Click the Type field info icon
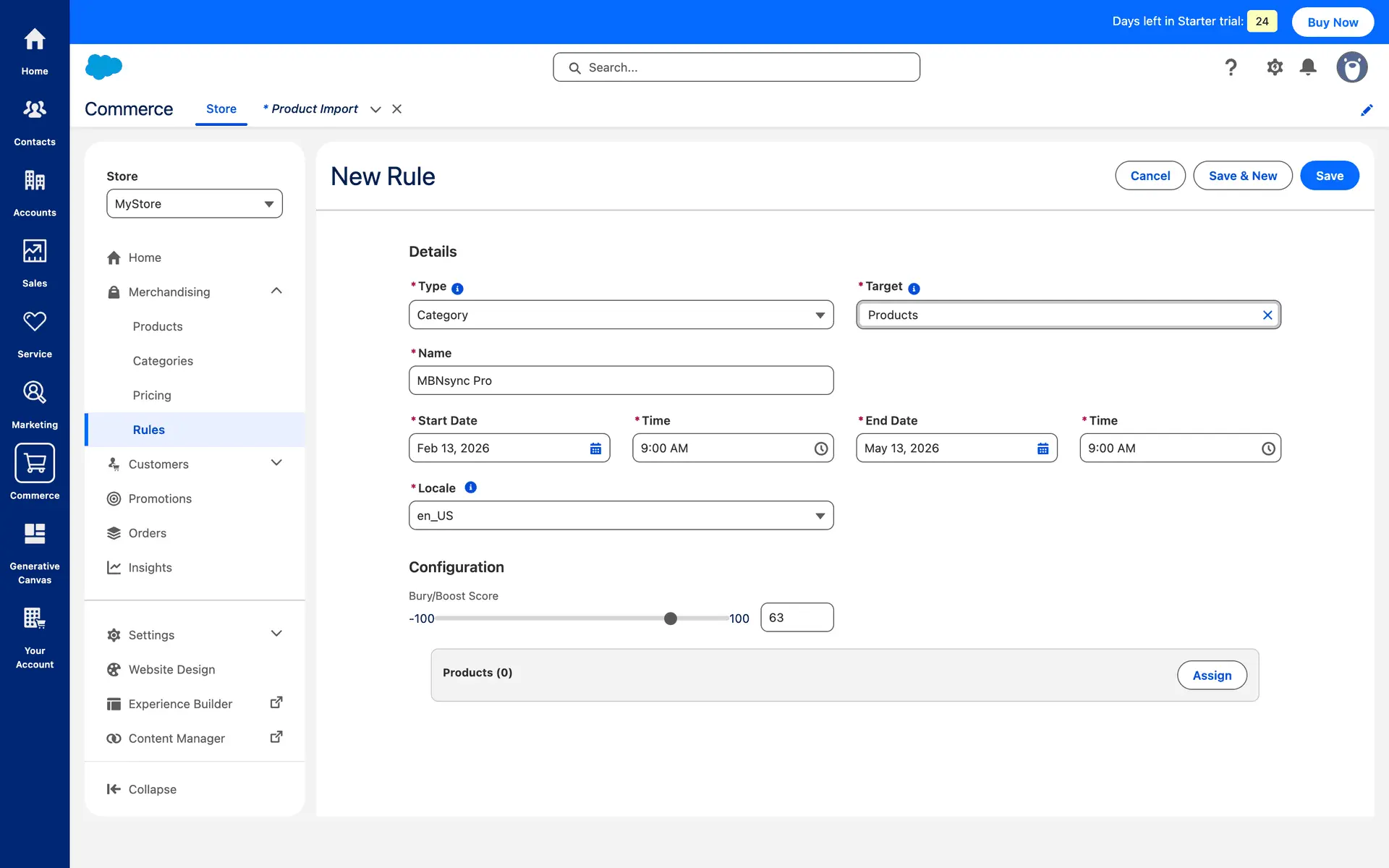1389x868 pixels. (457, 289)
